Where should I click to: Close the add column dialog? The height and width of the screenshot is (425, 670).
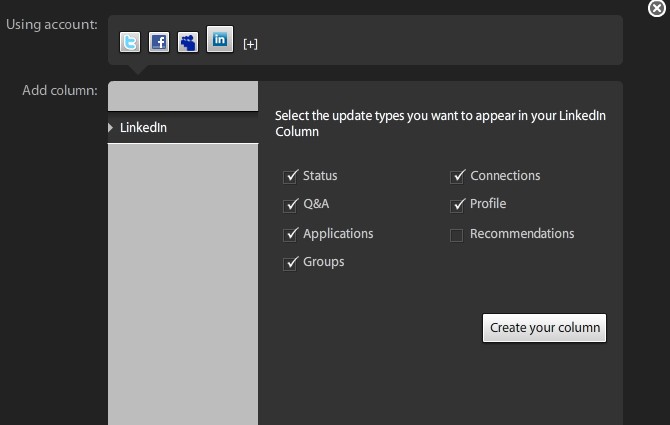[656, 9]
